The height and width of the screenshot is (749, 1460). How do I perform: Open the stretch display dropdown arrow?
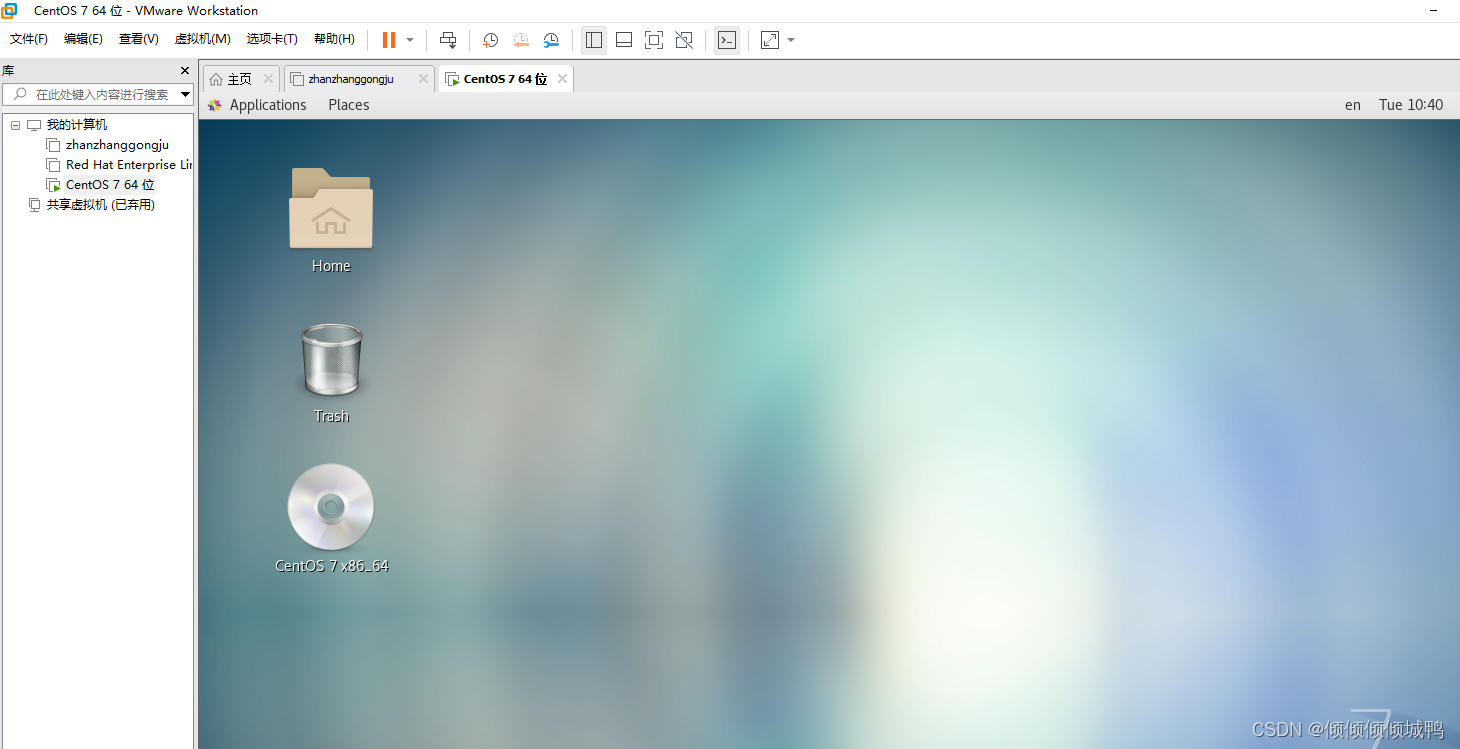tap(791, 40)
